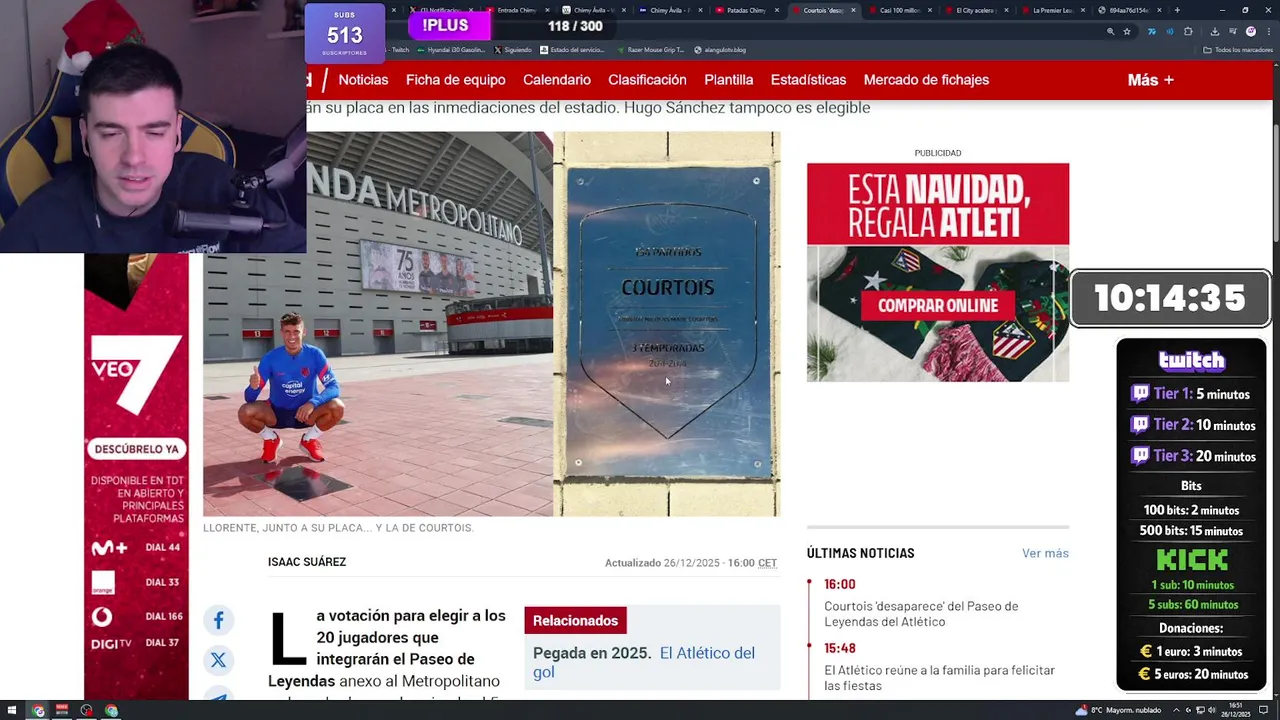This screenshot has height=720, width=1280.
Task: Click the COMPRAR ONLINE ad button
Action: coord(938,306)
